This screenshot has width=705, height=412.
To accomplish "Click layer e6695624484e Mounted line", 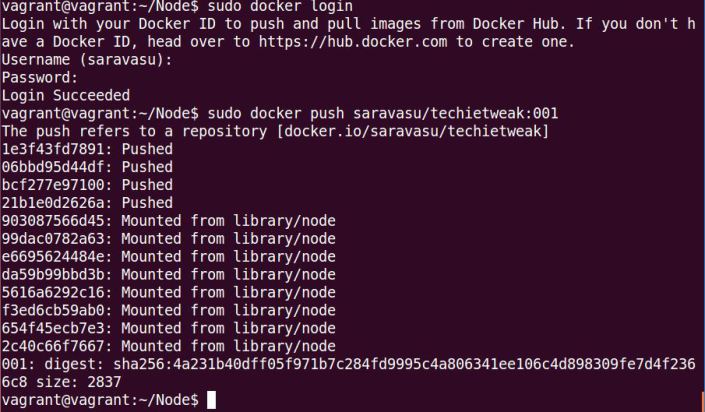I will click(169, 257).
